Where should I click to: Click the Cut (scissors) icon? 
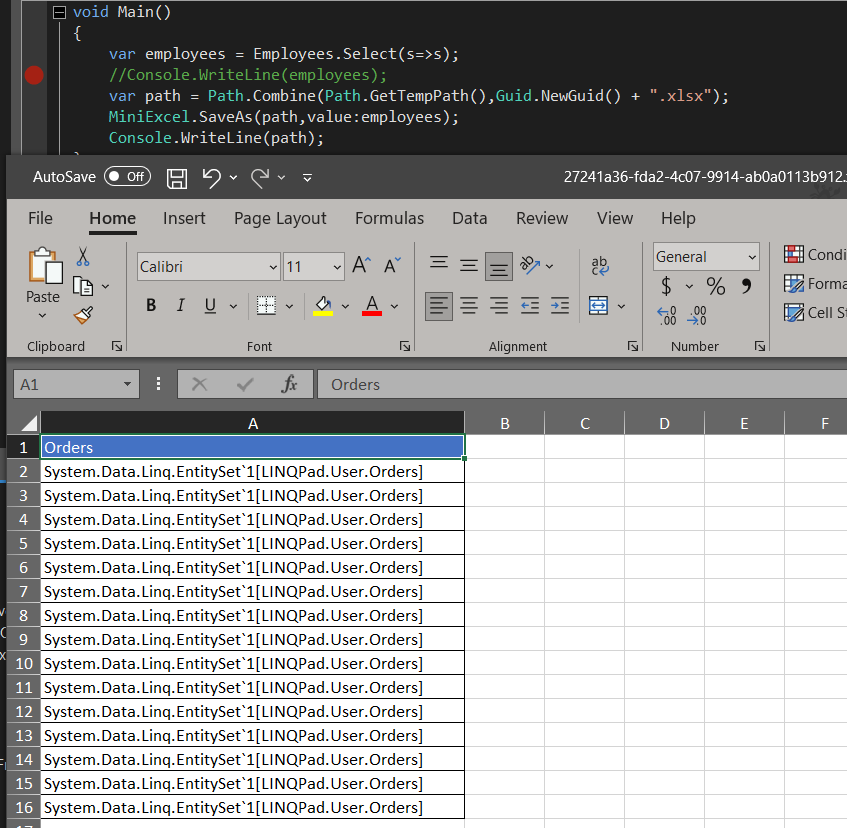(83, 257)
